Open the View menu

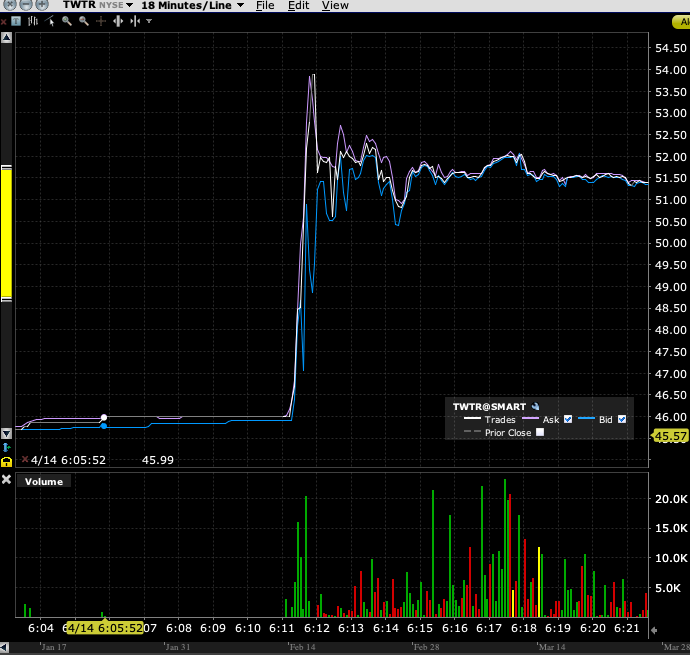(335, 5)
